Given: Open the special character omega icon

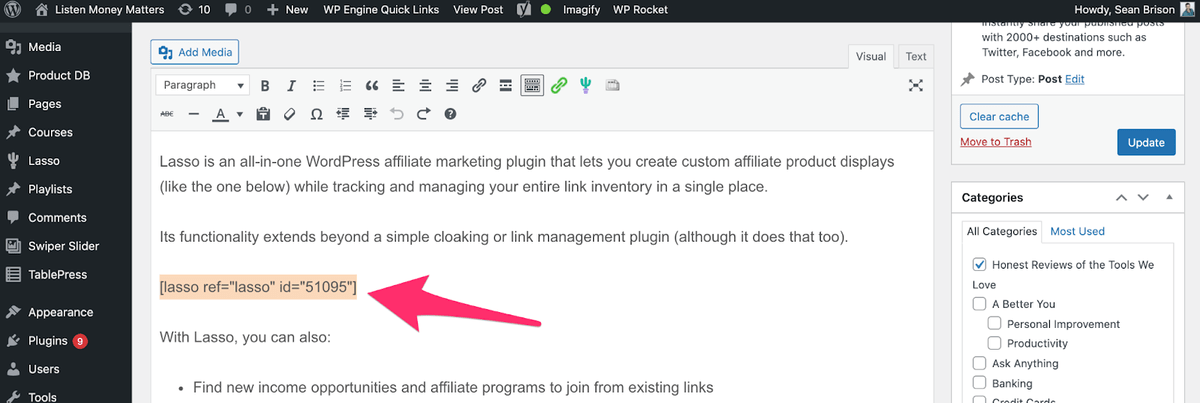Looking at the screenshot, I should tap(317, 114).
